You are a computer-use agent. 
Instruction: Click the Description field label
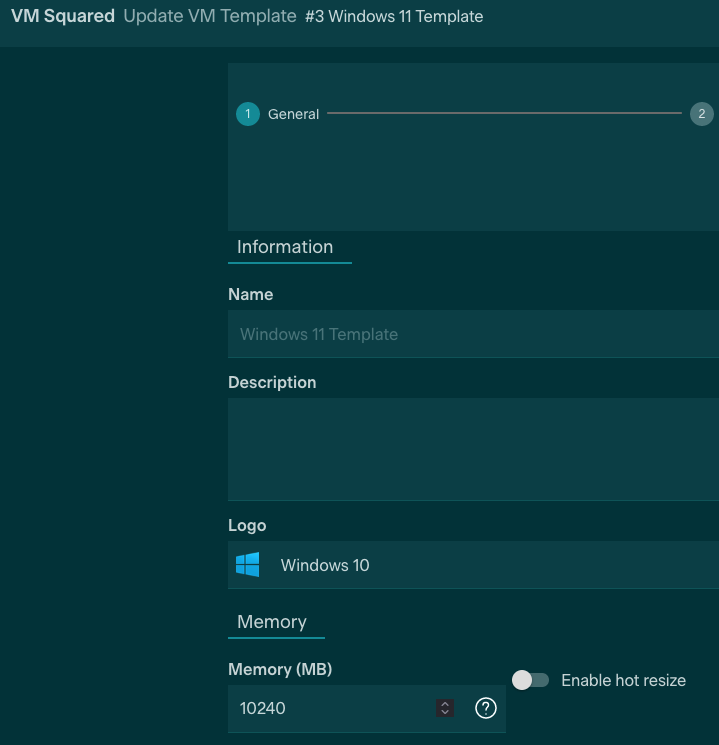click(272, 382)
